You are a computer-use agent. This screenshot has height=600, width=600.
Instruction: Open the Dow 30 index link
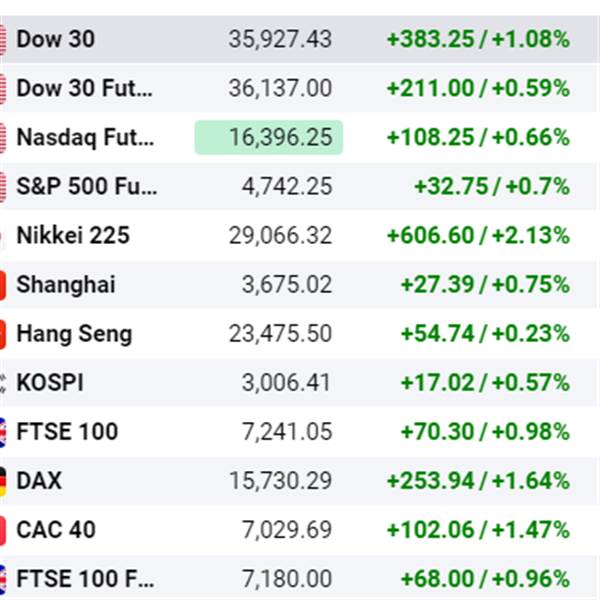[x=58, y=40]
